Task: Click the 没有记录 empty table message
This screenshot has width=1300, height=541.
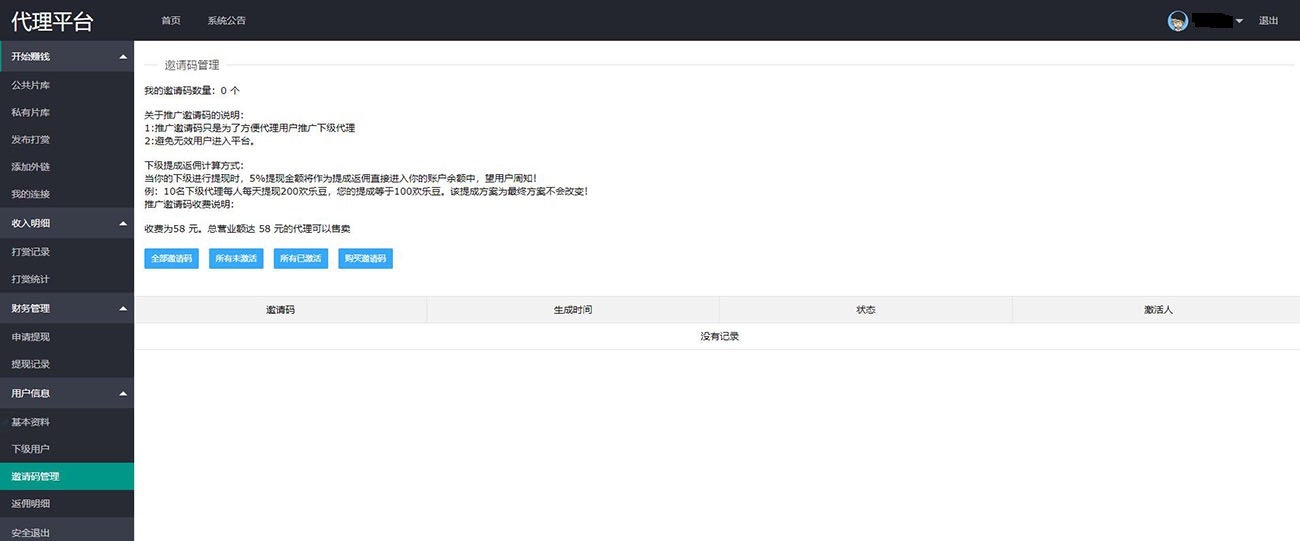Action: tap(720, 336)
